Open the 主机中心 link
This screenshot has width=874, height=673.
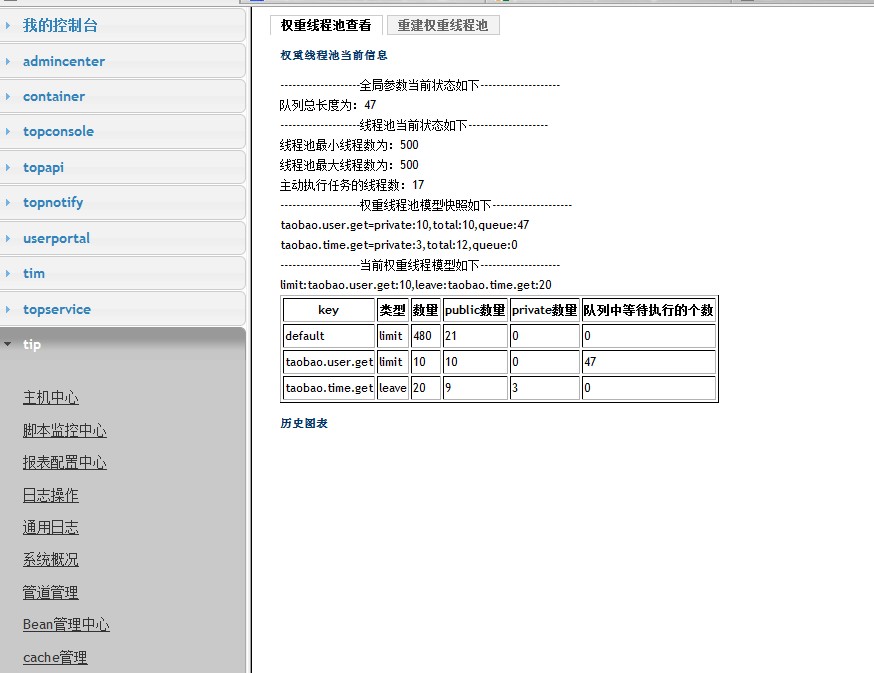click(x=51, y=398)
